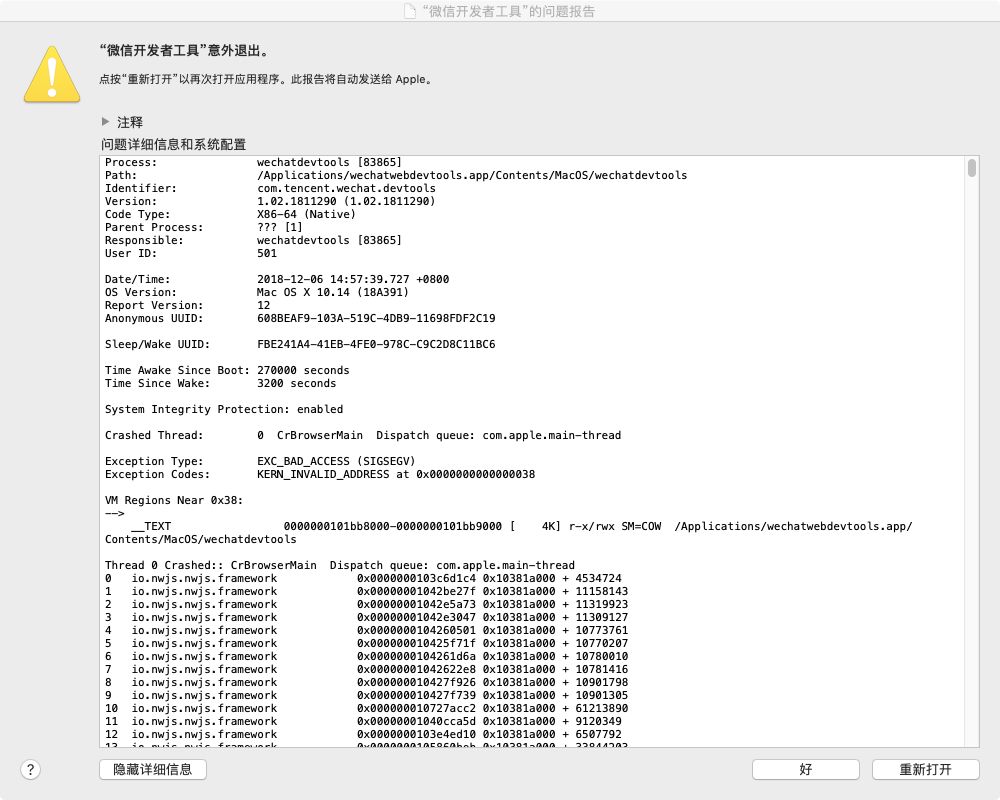Click the 隐藏详细信息 button
The height and width of the screenshot is (800, 1000).
[x=153, y=769]
